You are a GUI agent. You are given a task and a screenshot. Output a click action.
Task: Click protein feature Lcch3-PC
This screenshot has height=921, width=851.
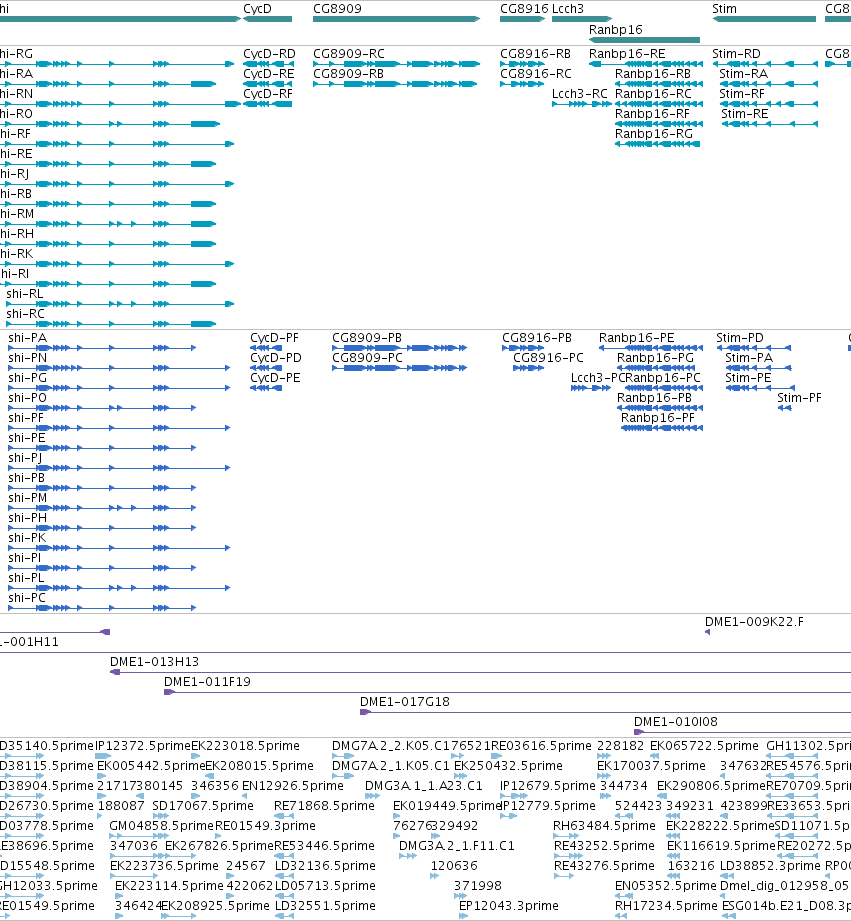tap(598, 378)
